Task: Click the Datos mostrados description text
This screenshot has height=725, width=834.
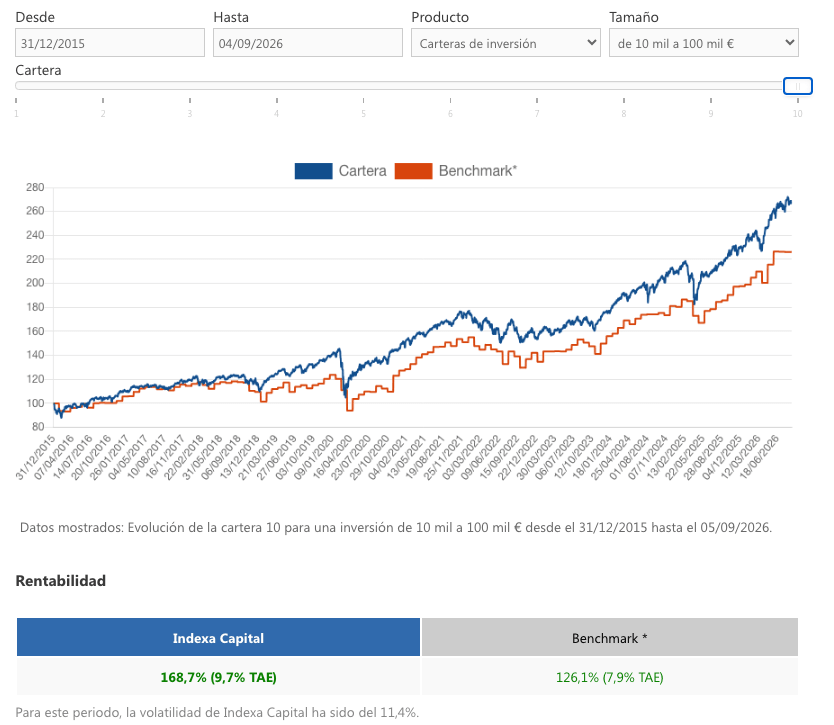Action: [396, 527]
